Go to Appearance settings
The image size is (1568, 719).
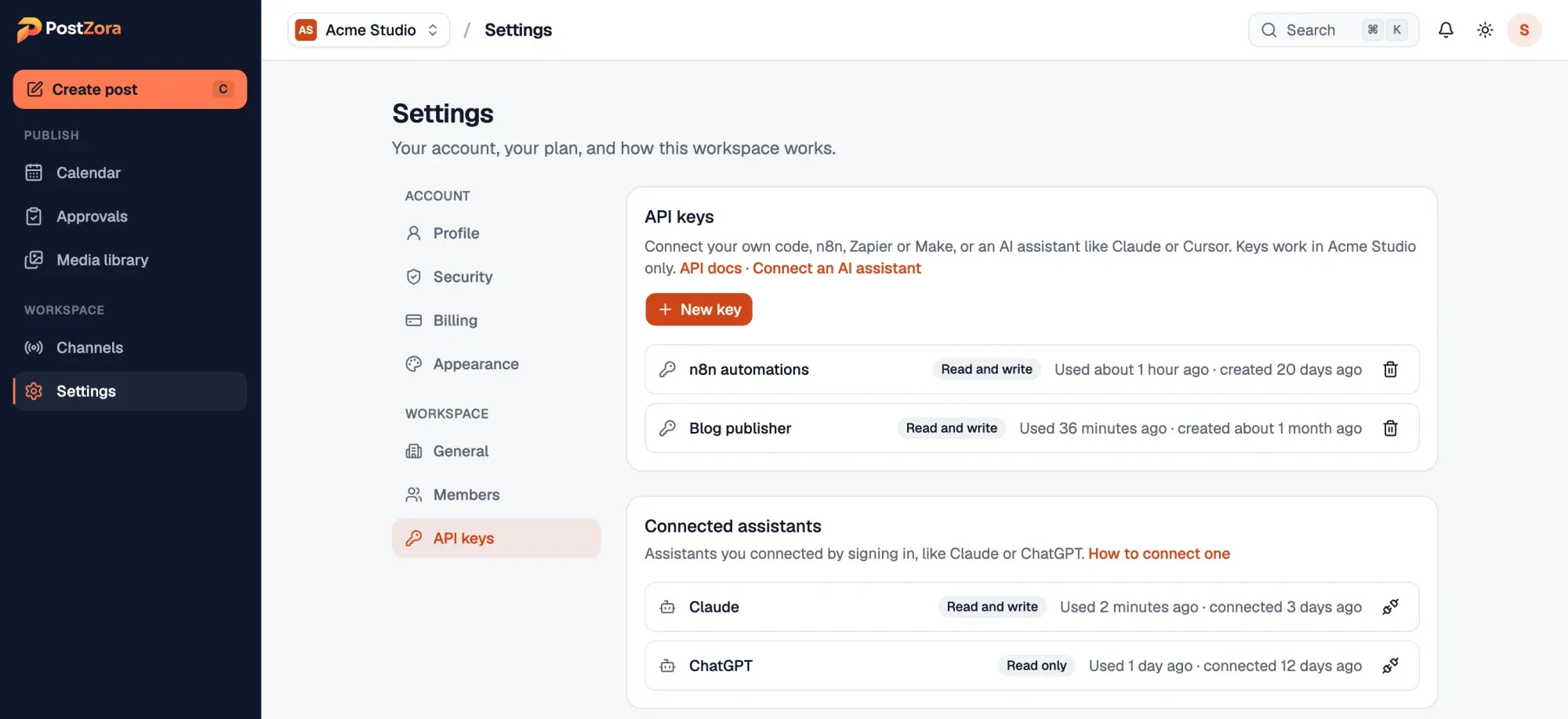496,364
